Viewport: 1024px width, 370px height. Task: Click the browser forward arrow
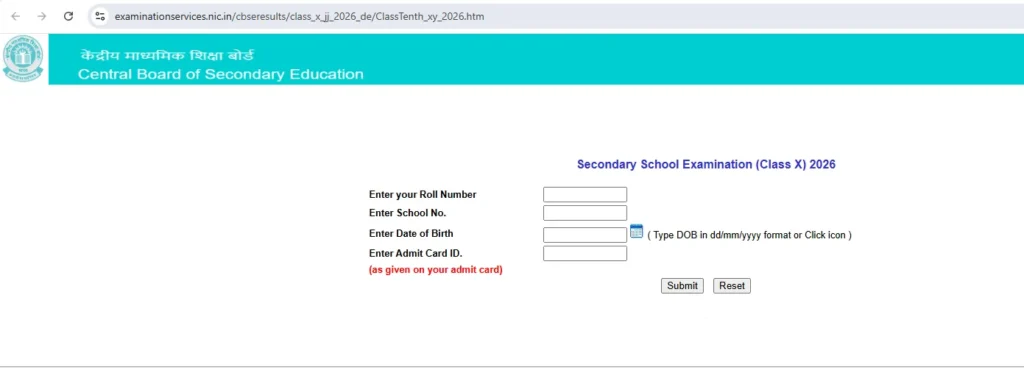pos(42,16)
